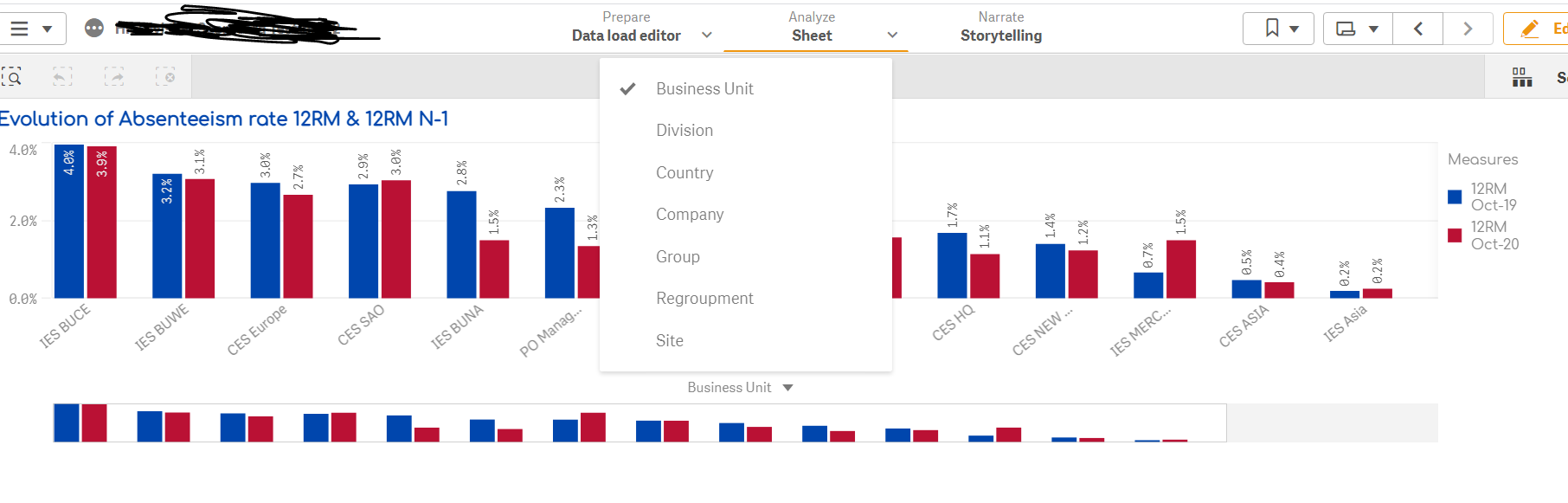Select the blue 12RM Oct-19 legend swatch

(1455, 196)
